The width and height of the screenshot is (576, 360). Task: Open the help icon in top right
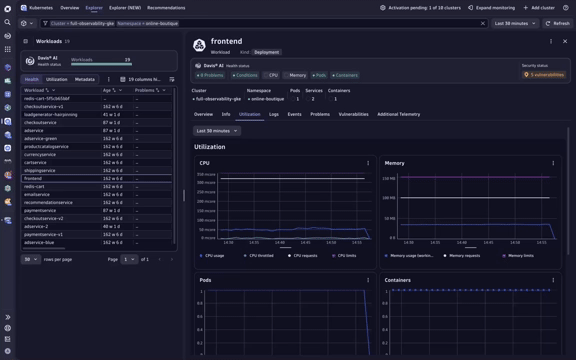(566, 8)
